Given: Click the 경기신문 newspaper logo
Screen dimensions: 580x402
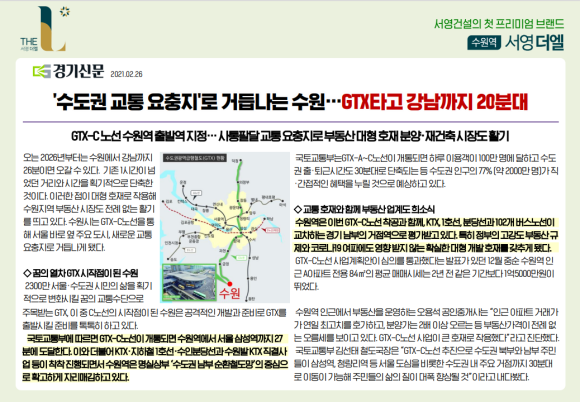Looking at the screenshot, I should coord(68,71).
